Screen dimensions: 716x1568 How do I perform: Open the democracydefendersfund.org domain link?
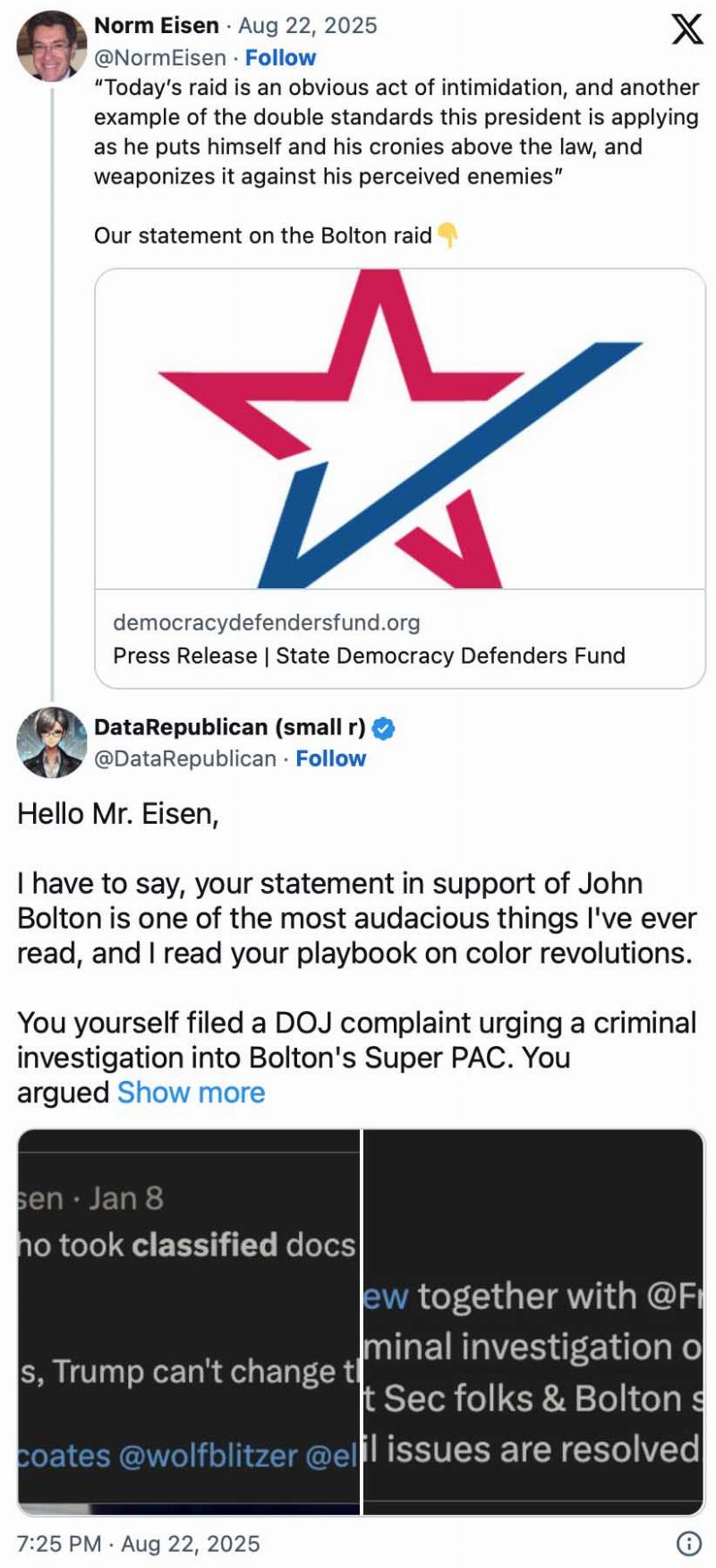[x=267, y=622]
